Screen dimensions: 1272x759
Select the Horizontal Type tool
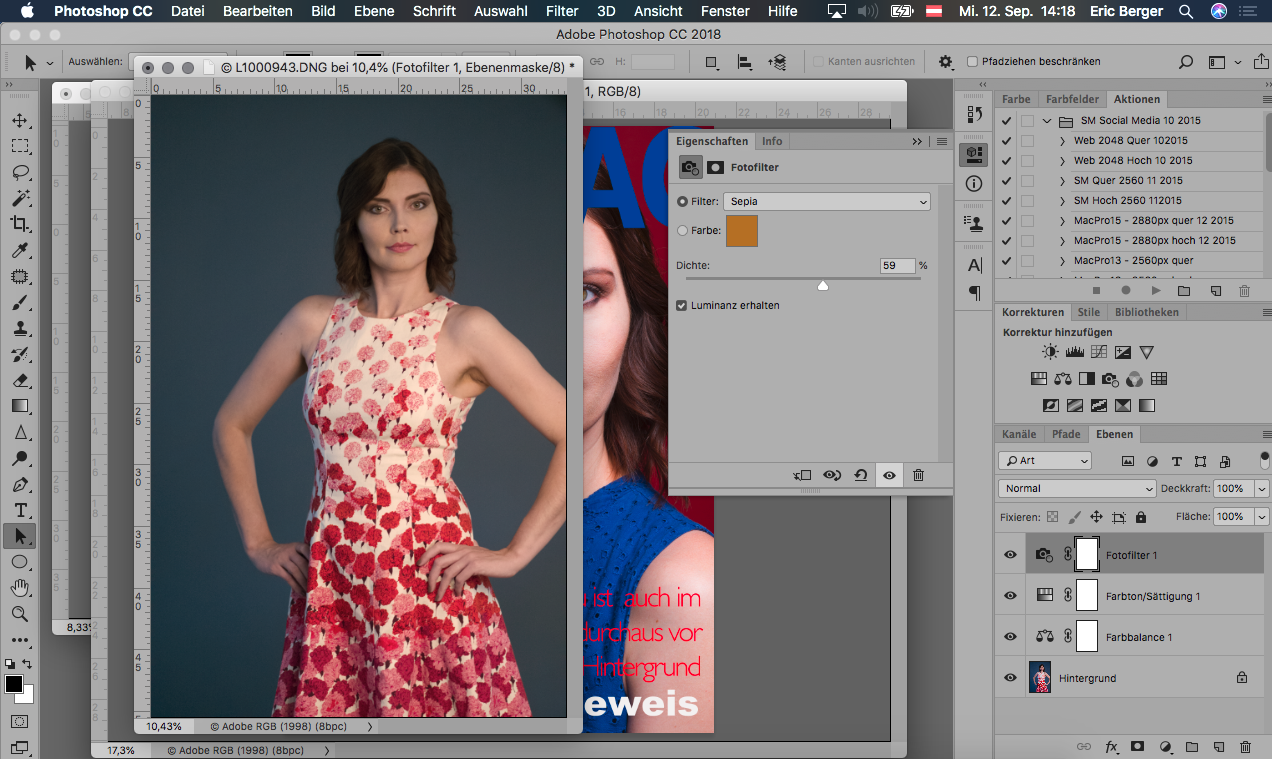pyautogui.click(x=20, y=510)
